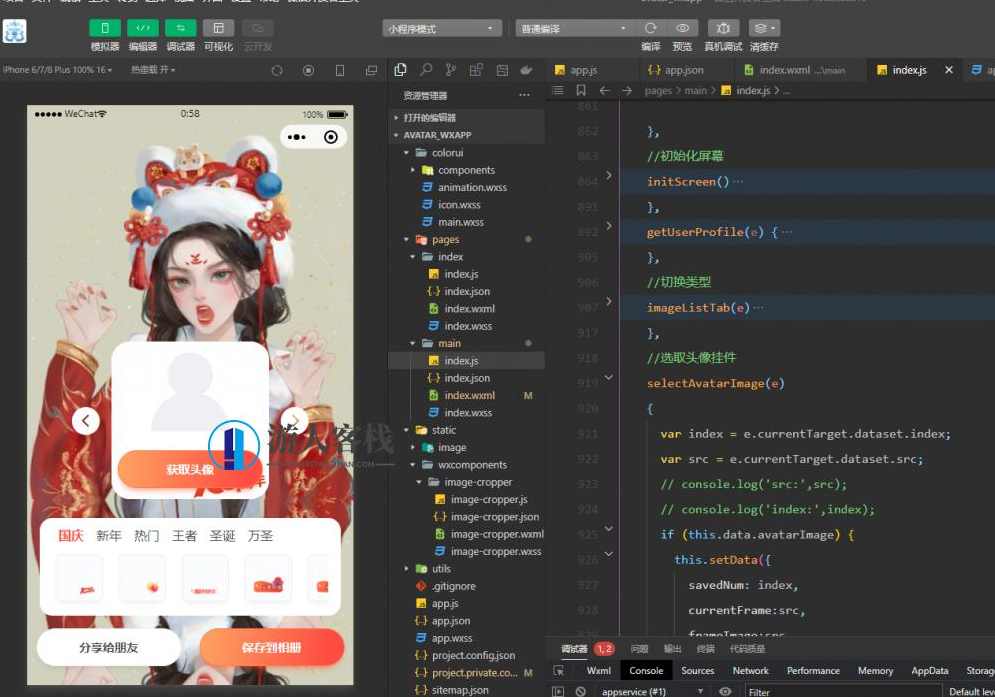Click the clear console icon

[x=580, y=691]
